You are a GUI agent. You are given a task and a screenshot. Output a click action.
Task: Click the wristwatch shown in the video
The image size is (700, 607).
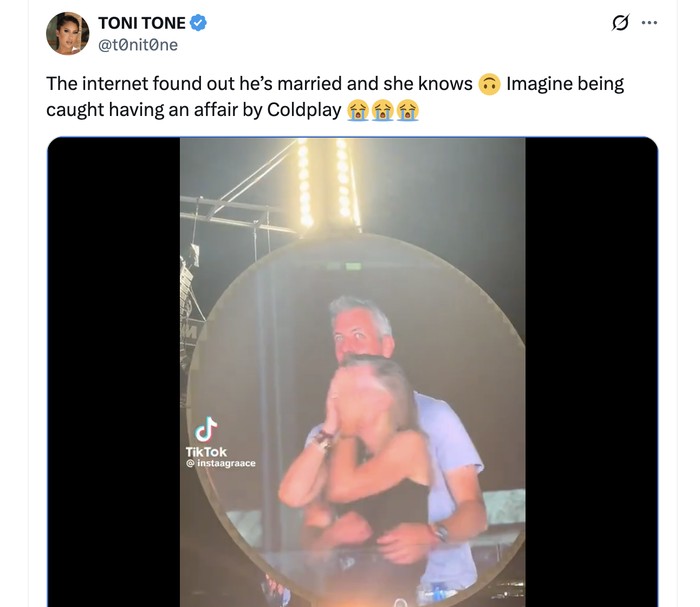pos(438,531)
